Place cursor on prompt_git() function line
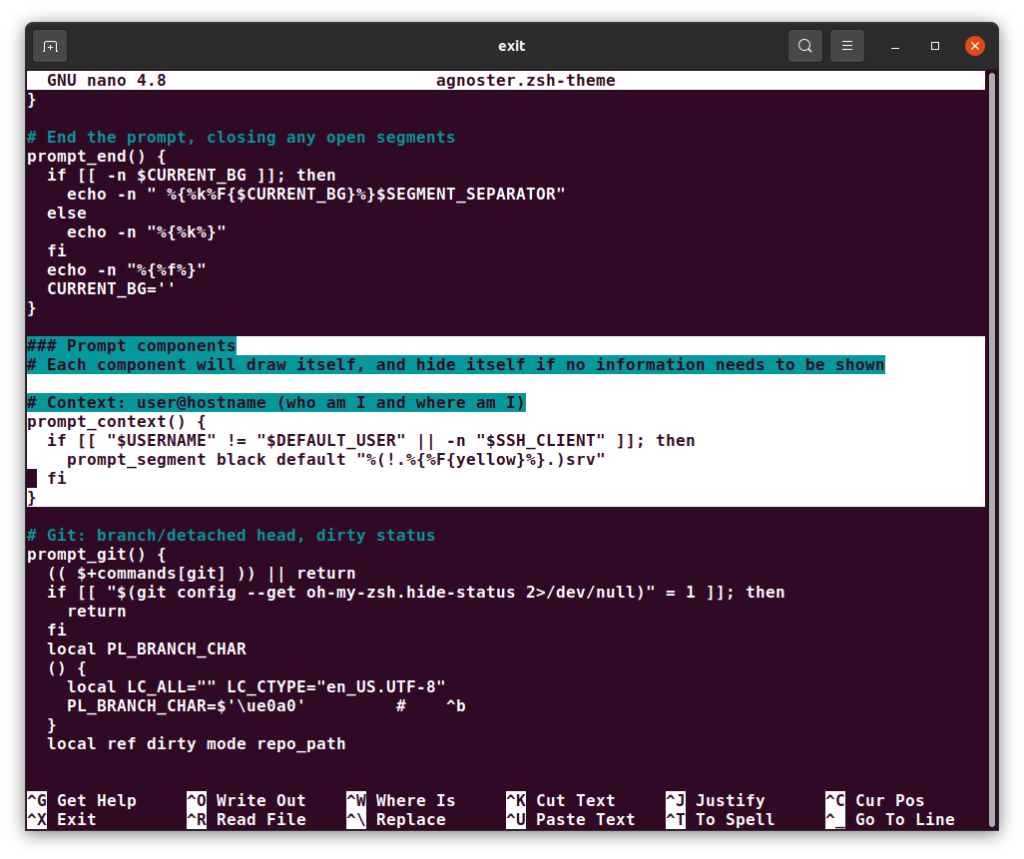The width and height of the screenshot is (1024, 859). (96, 554)
